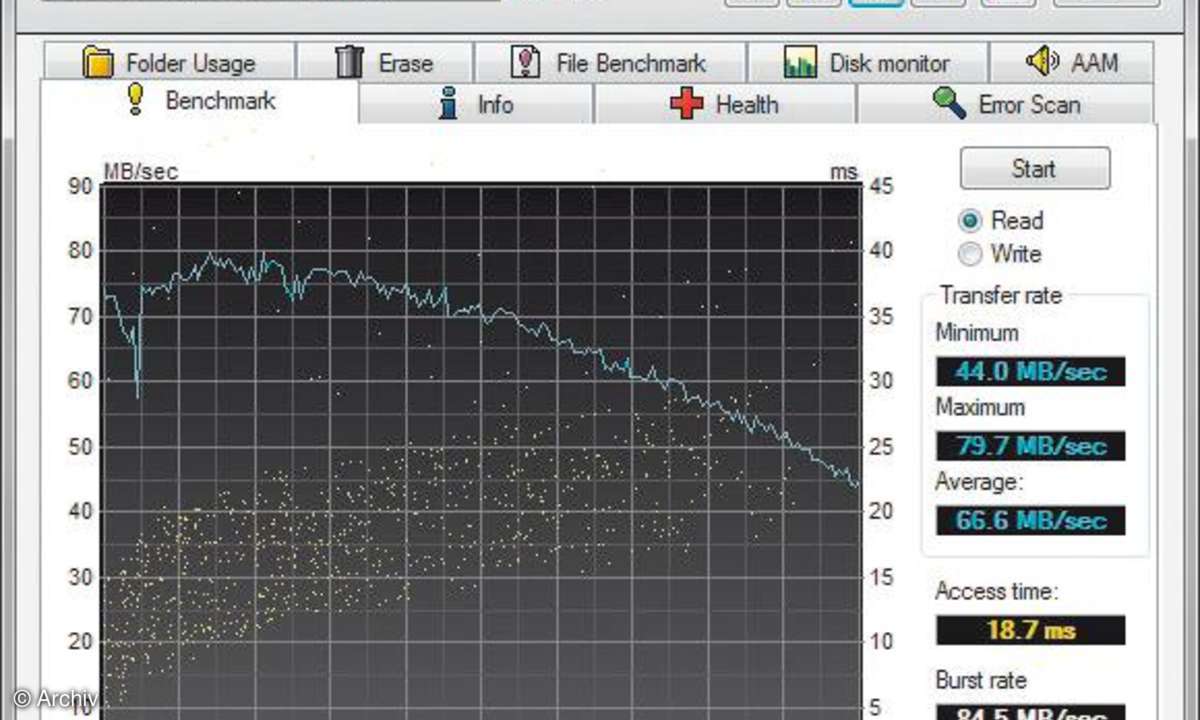The width and height of the screenshot is (1200, 720).
Task: Click the Maximum 79.7 MB/sec value field
Action: tap(1030, 446)
